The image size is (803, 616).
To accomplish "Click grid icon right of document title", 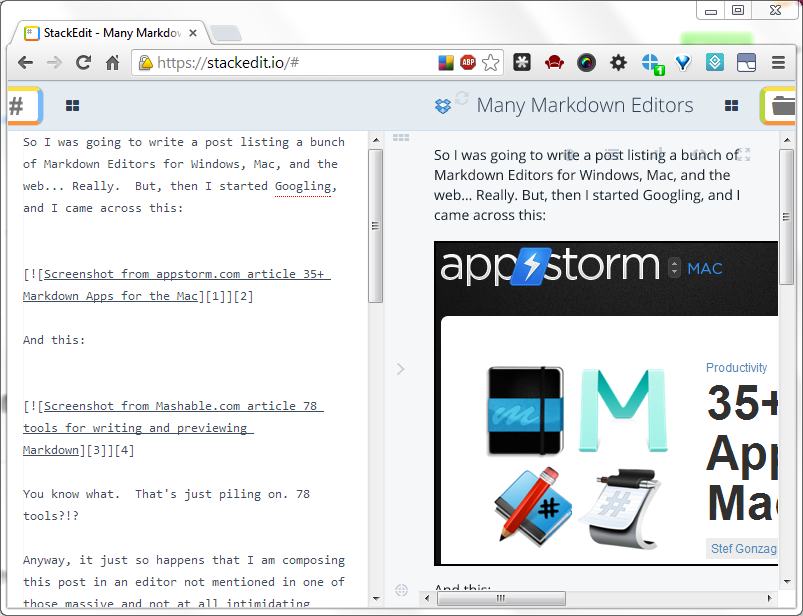I will click(732, 106).
